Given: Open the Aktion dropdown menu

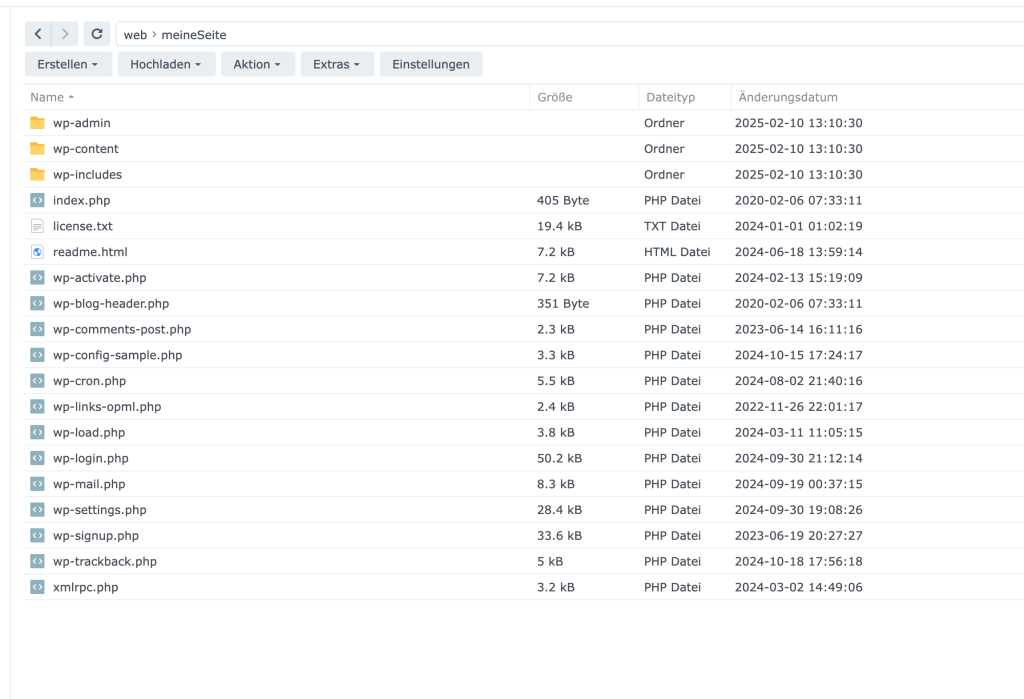Looking at the screenshot, I should point(257,64).
